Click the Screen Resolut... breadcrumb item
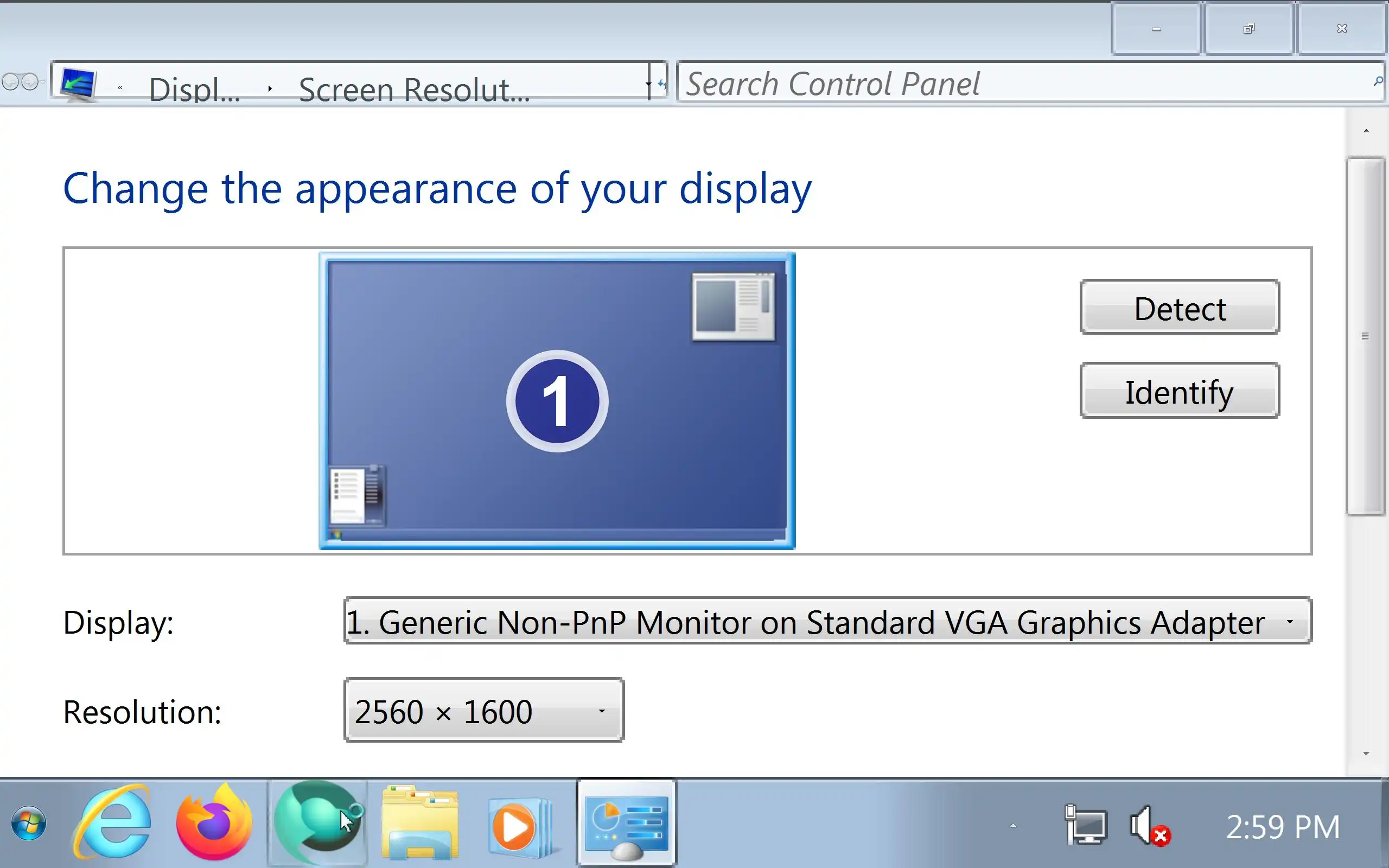The width and height of the screenshot is (1389, 868). click(x=414, y=90)
